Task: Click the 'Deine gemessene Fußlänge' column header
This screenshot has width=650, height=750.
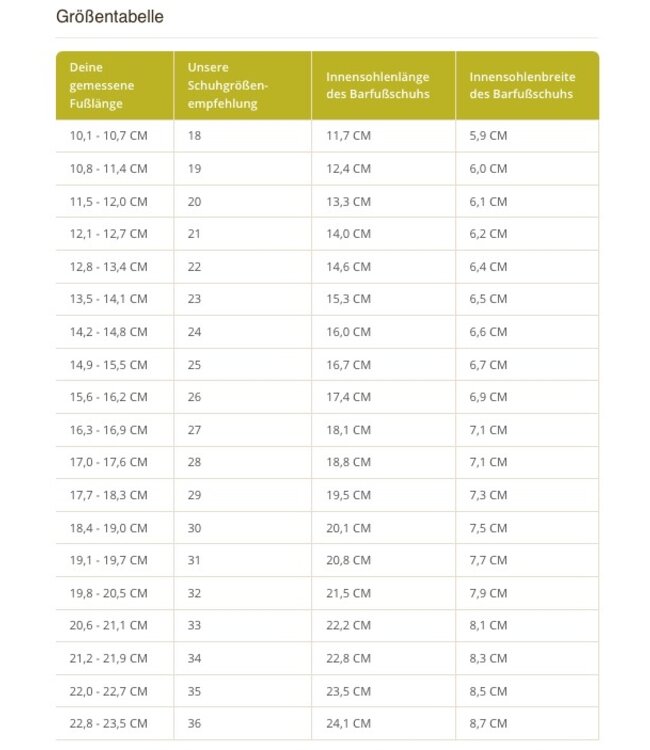Action: (102, 85)
